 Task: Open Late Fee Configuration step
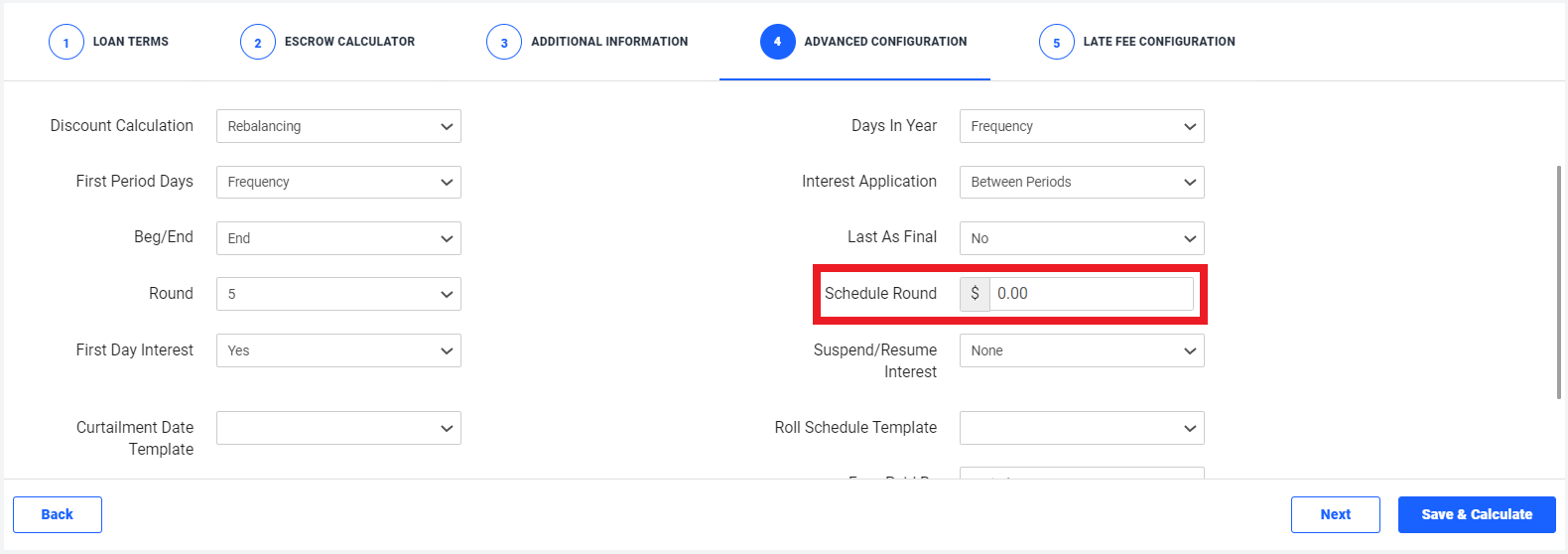[x=1137, y=42]
